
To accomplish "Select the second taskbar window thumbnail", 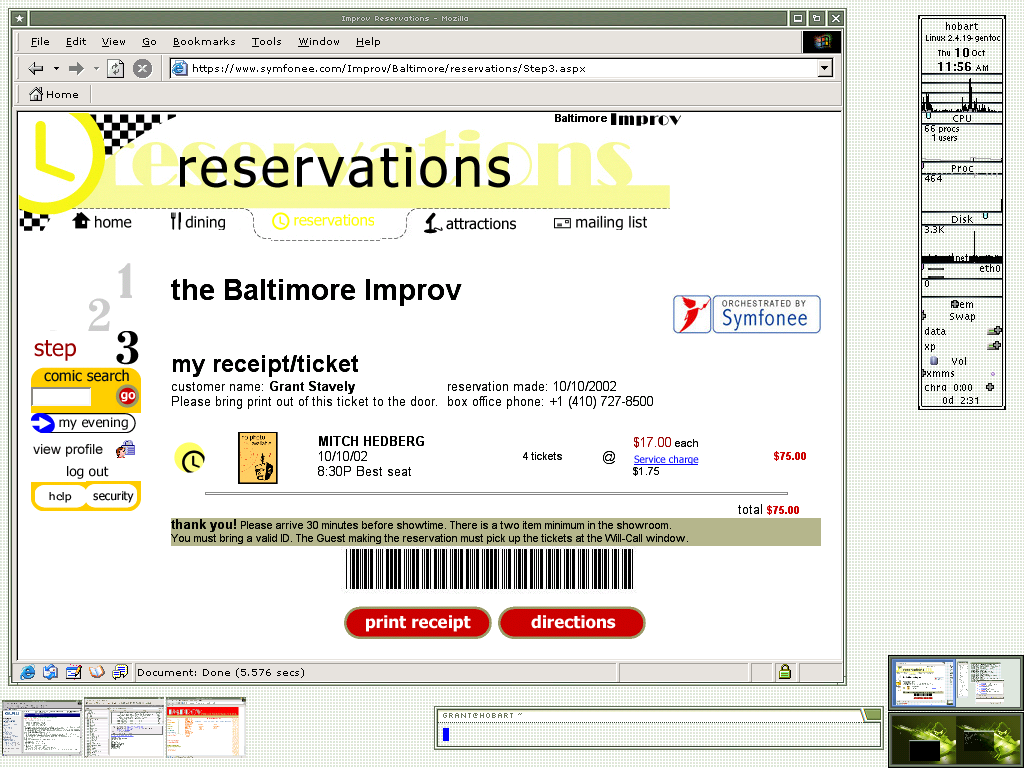I will point(124,728).
